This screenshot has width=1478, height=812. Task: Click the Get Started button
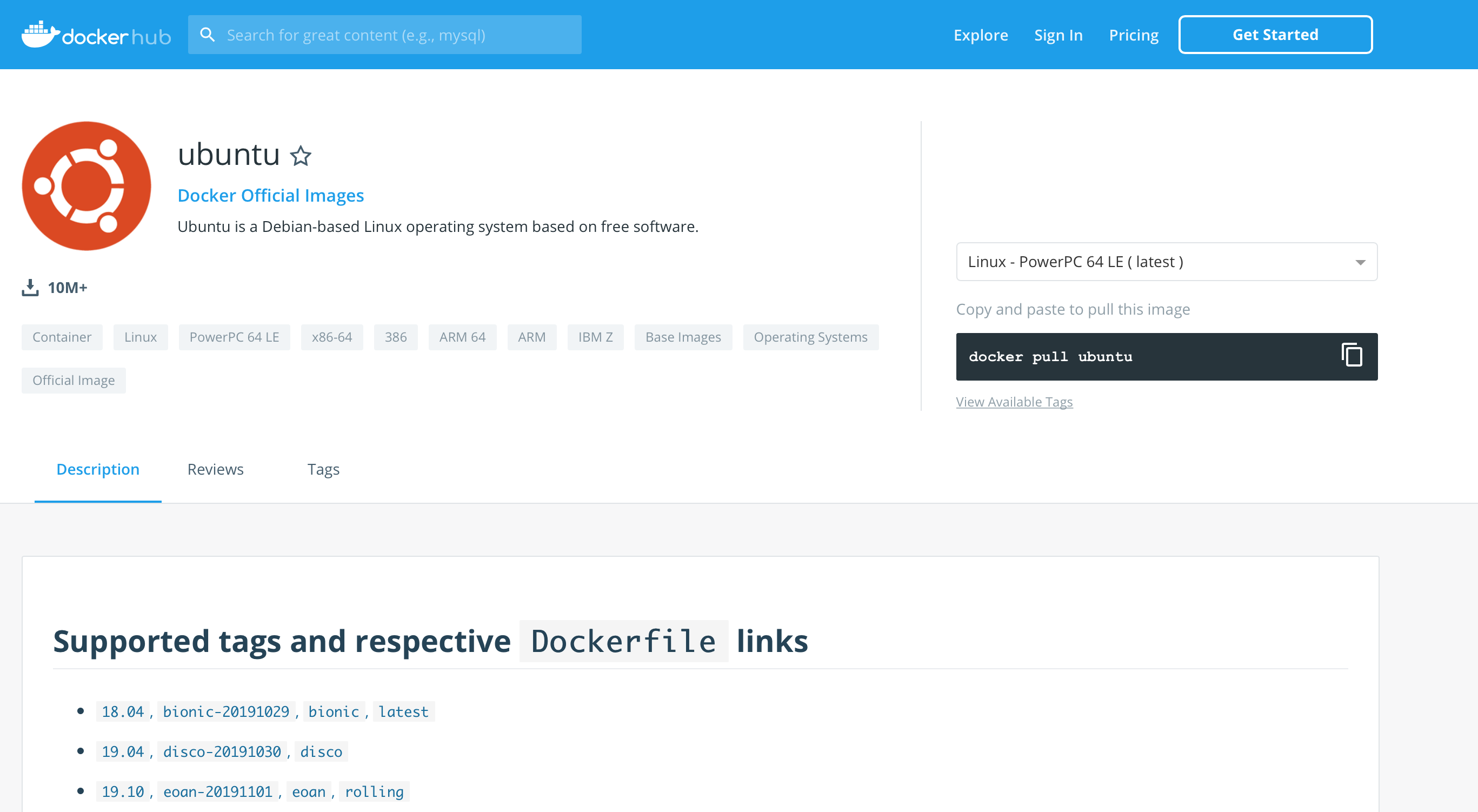pos(1275,35)
